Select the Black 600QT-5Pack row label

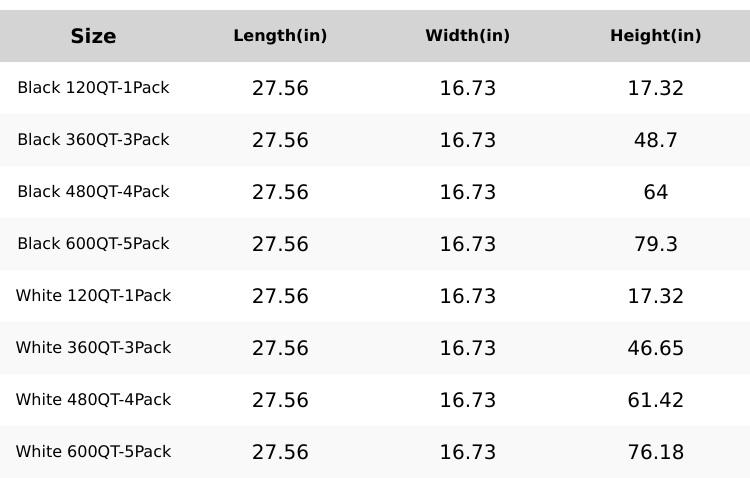93,244
